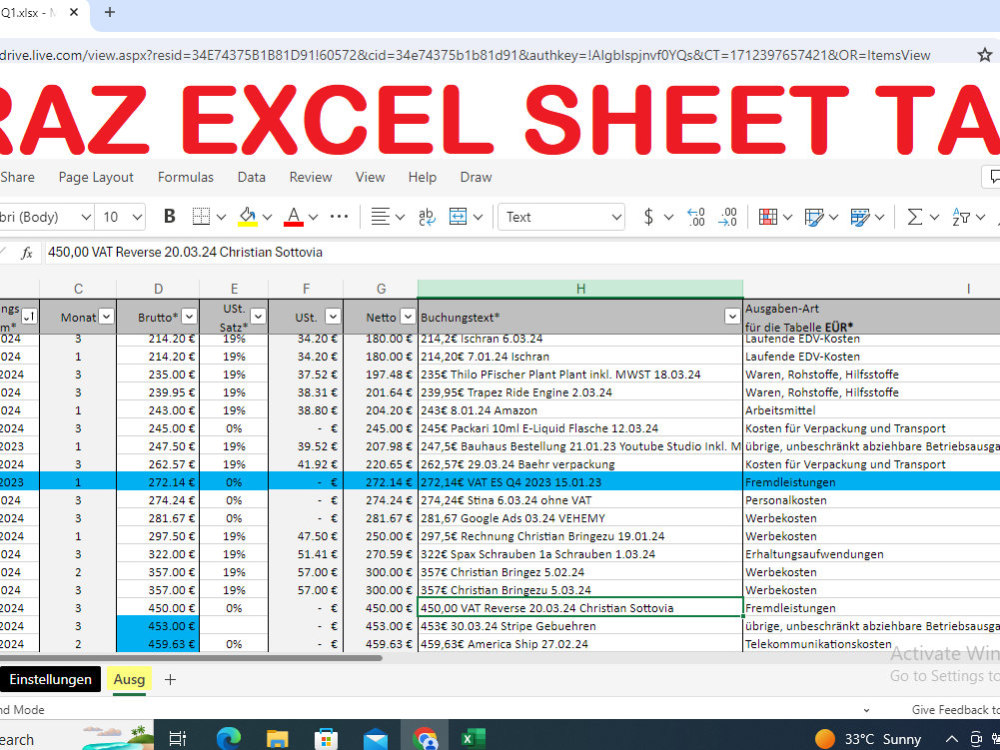The image size is (1000, 750).
Task: Open a new browser tab
Action: (110, 12)
